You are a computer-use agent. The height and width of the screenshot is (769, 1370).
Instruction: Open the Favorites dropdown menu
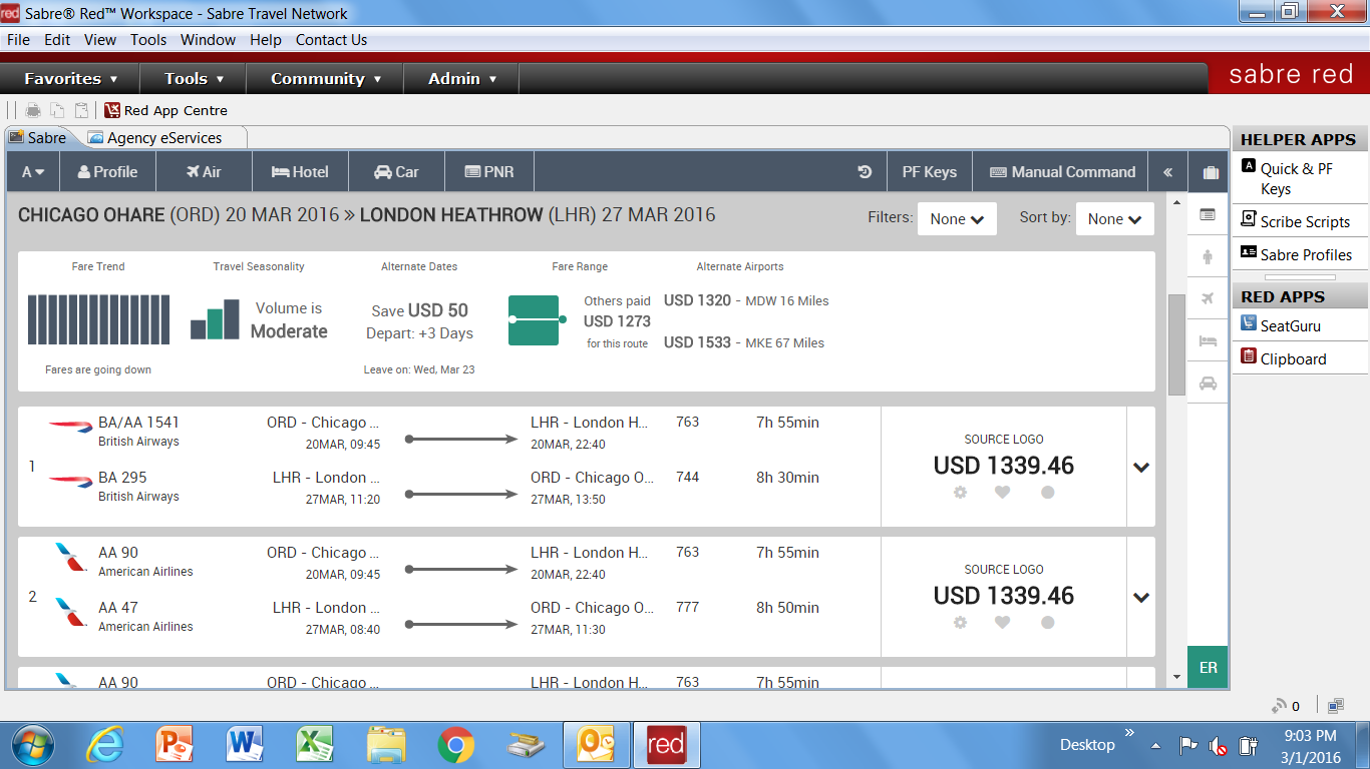(70, 78)
